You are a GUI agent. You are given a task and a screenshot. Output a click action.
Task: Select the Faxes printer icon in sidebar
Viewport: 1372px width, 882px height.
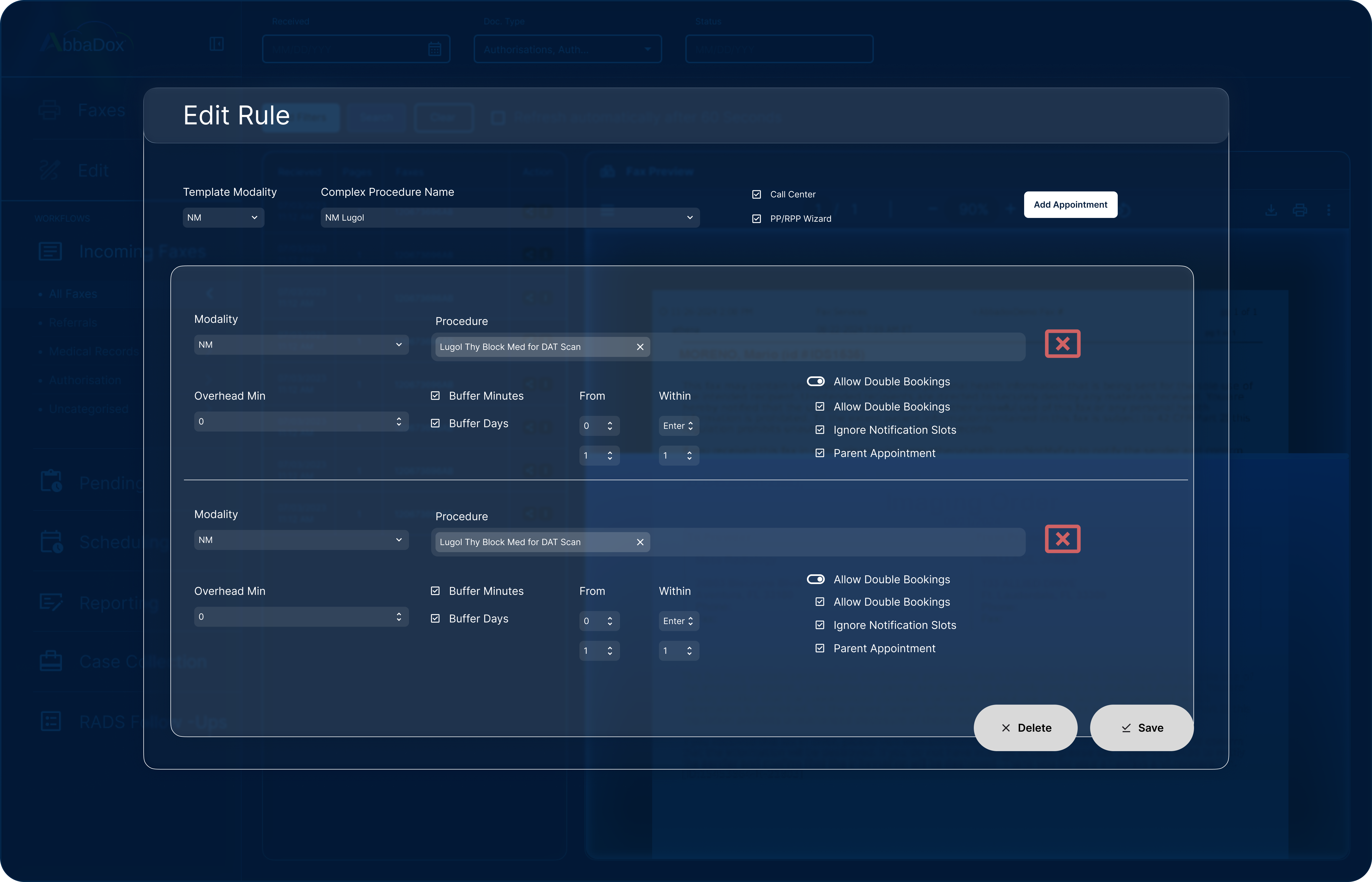50,110
